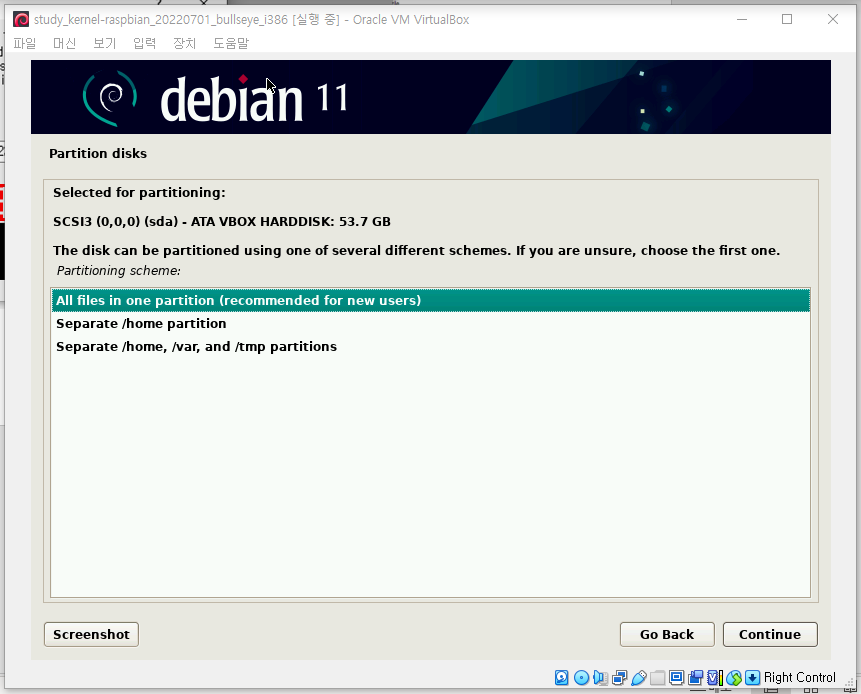Click Go Back to return

coord(666,634)
